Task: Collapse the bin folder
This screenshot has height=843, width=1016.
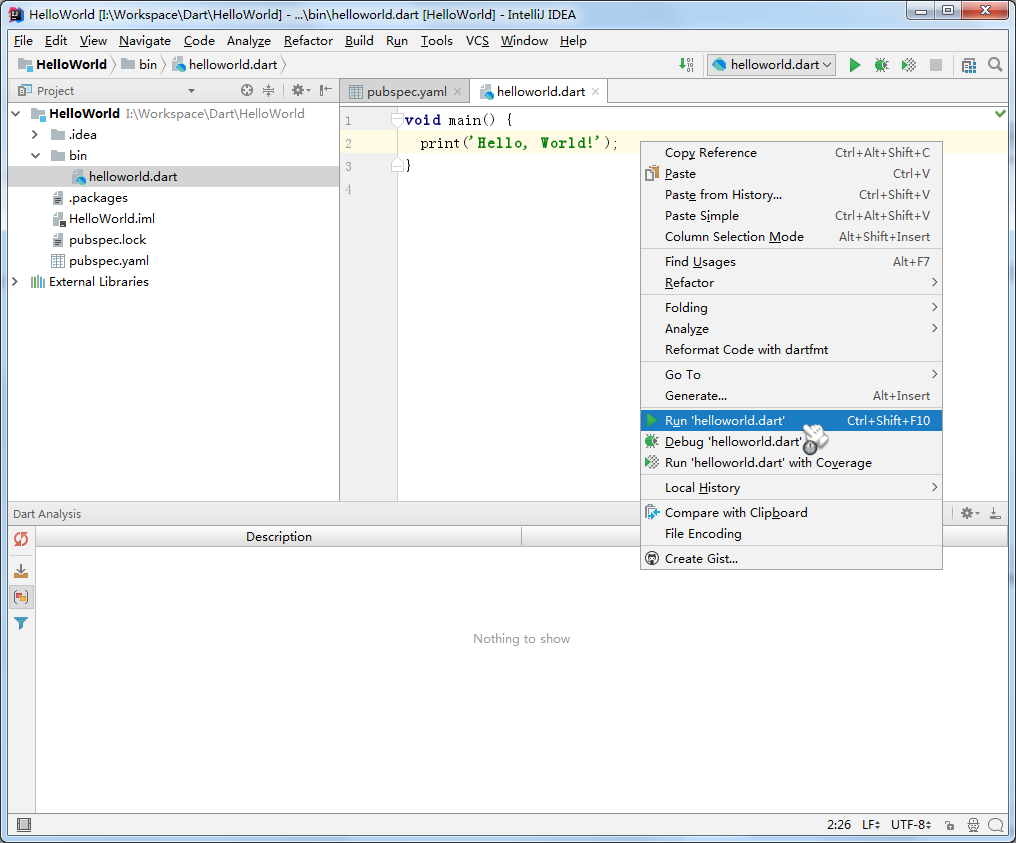Action: click(x=36, y=156)
